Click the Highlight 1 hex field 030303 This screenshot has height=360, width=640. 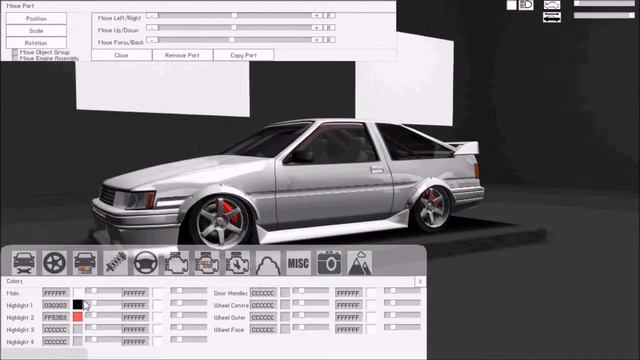56,305
